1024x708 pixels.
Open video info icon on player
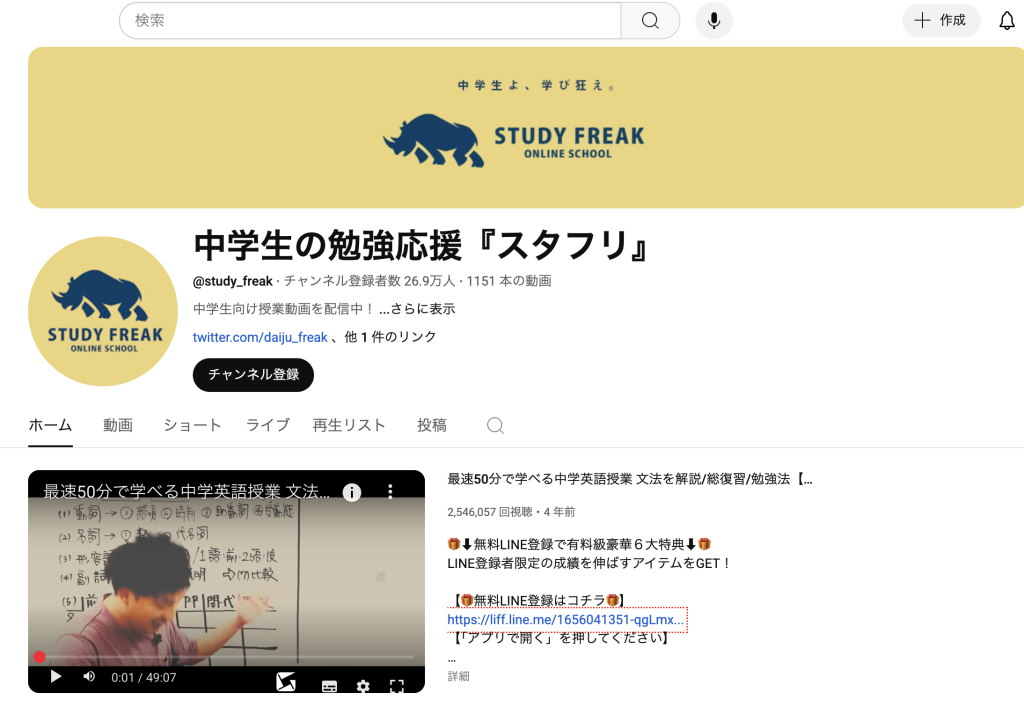pyautogui.click(x=351, y=492)
